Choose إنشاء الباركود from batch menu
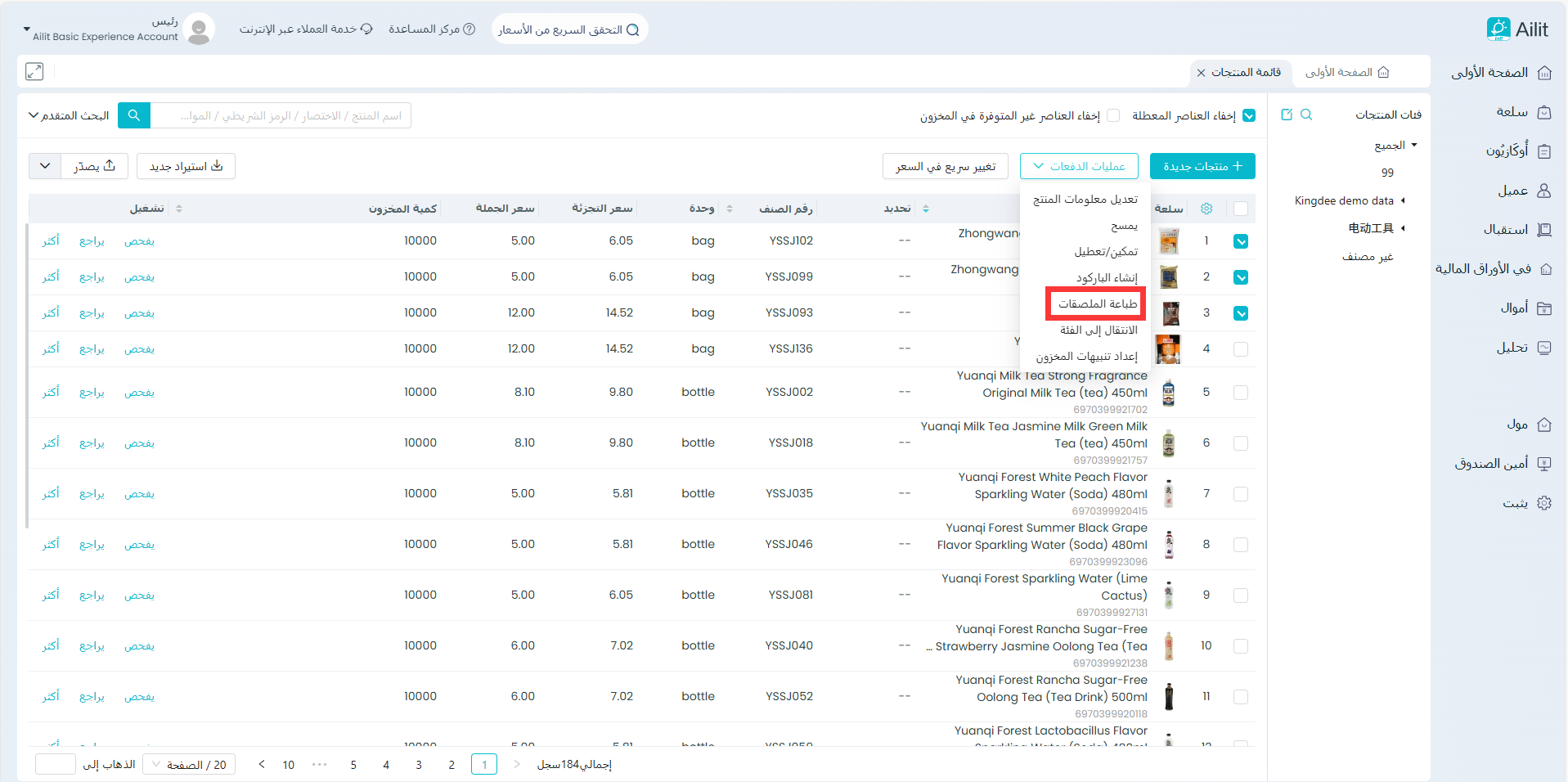Screen dimensions: 1568x782 tap(1106, 277)
